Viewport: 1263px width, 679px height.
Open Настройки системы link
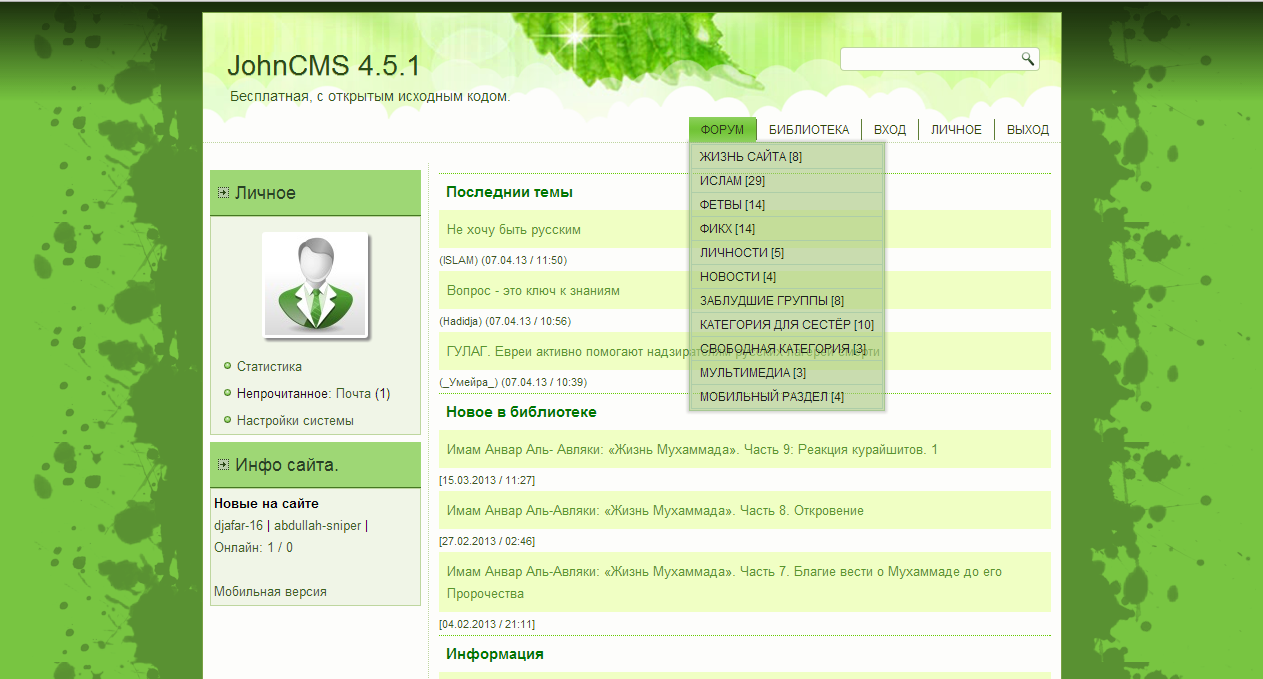coord(295,421)
